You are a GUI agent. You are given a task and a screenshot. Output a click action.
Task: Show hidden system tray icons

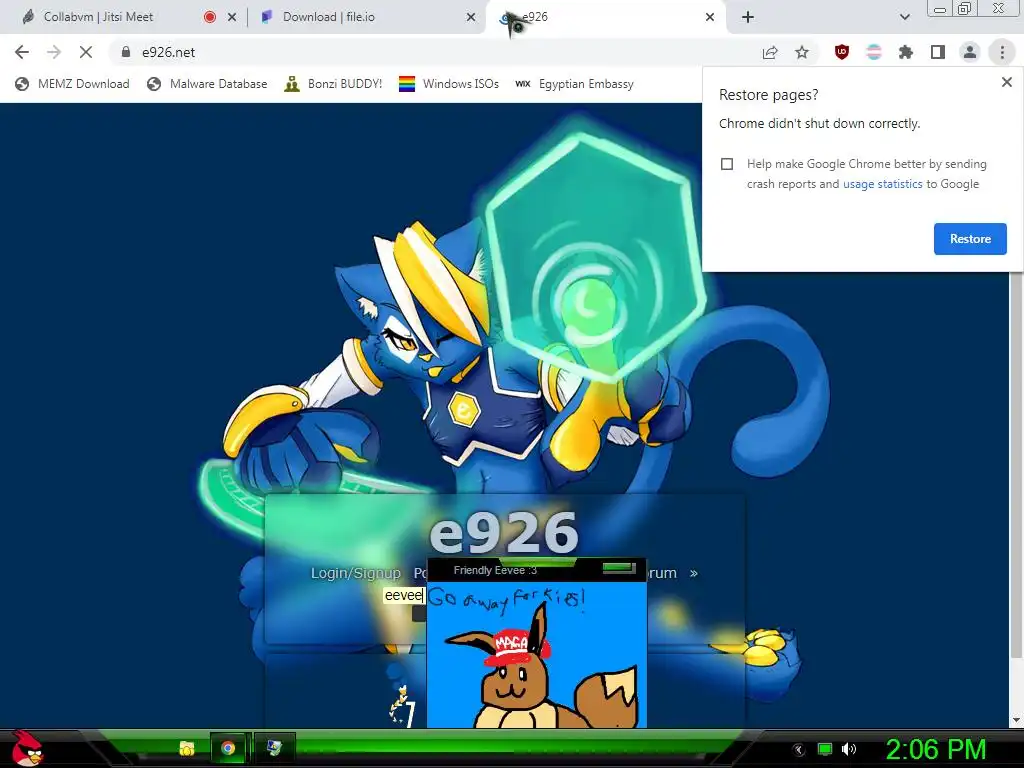coord(798,749)
